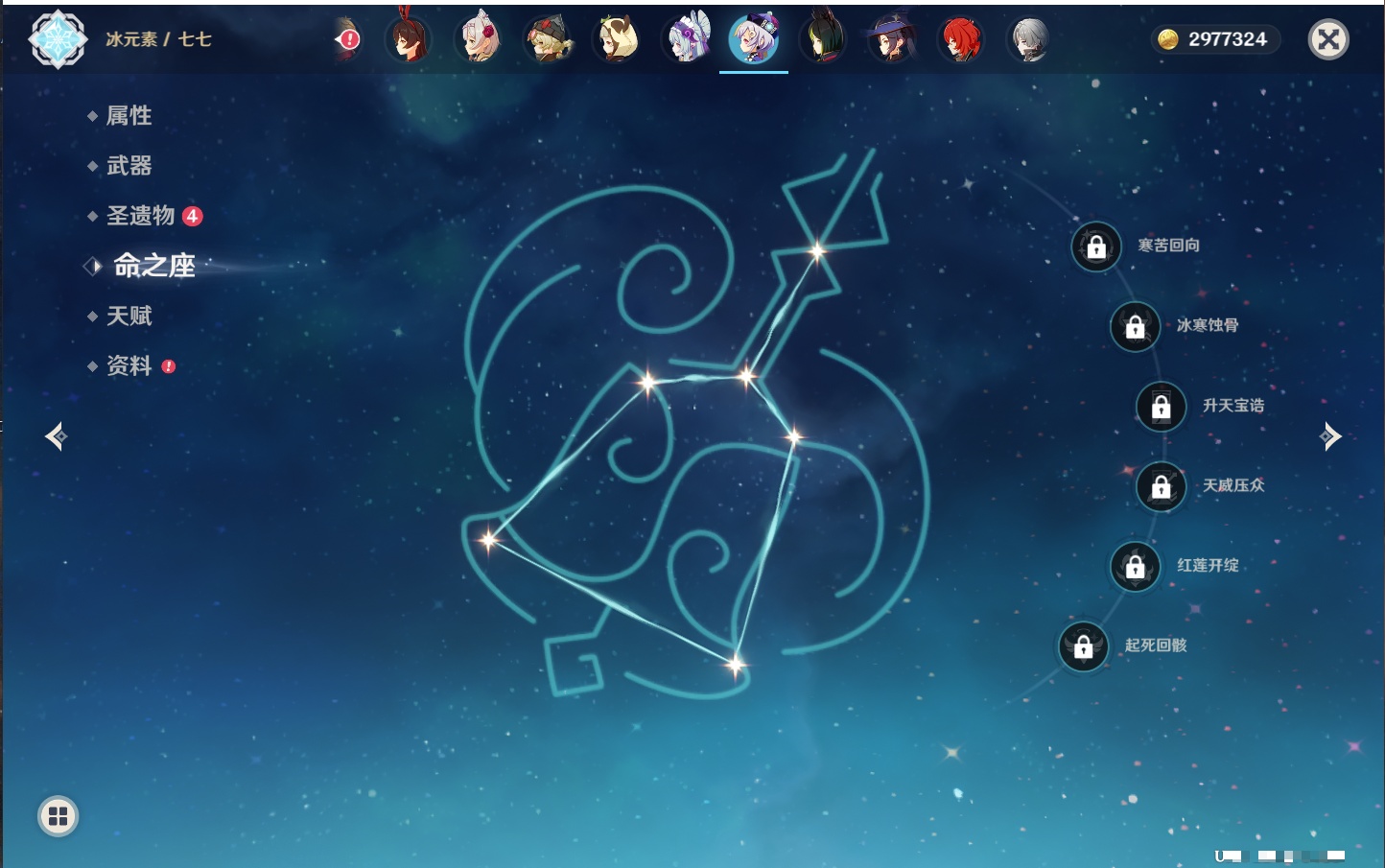Switch to Mona's witch-hat avatar

pos(891,39)
